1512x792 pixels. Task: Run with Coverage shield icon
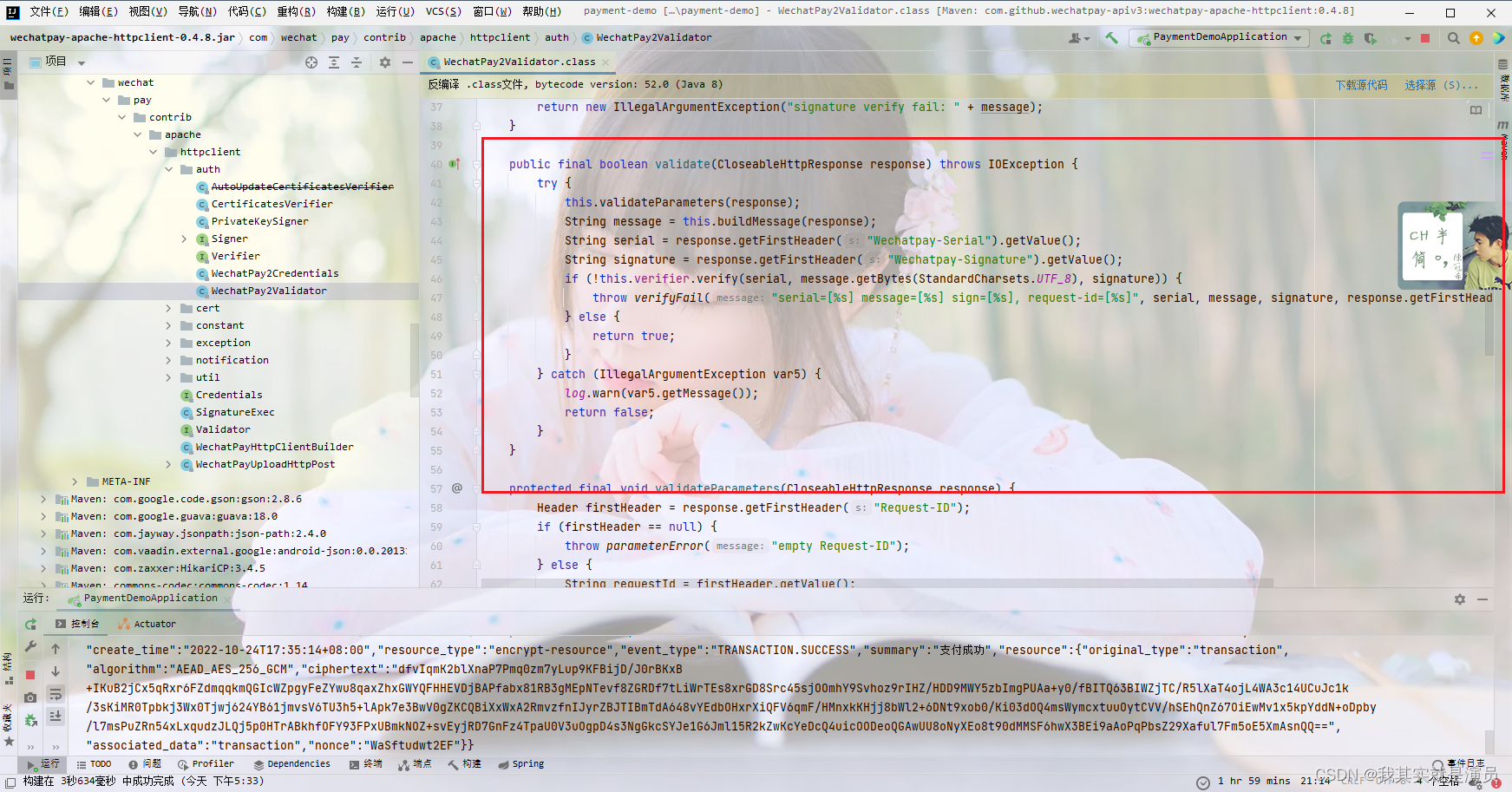1371,38
